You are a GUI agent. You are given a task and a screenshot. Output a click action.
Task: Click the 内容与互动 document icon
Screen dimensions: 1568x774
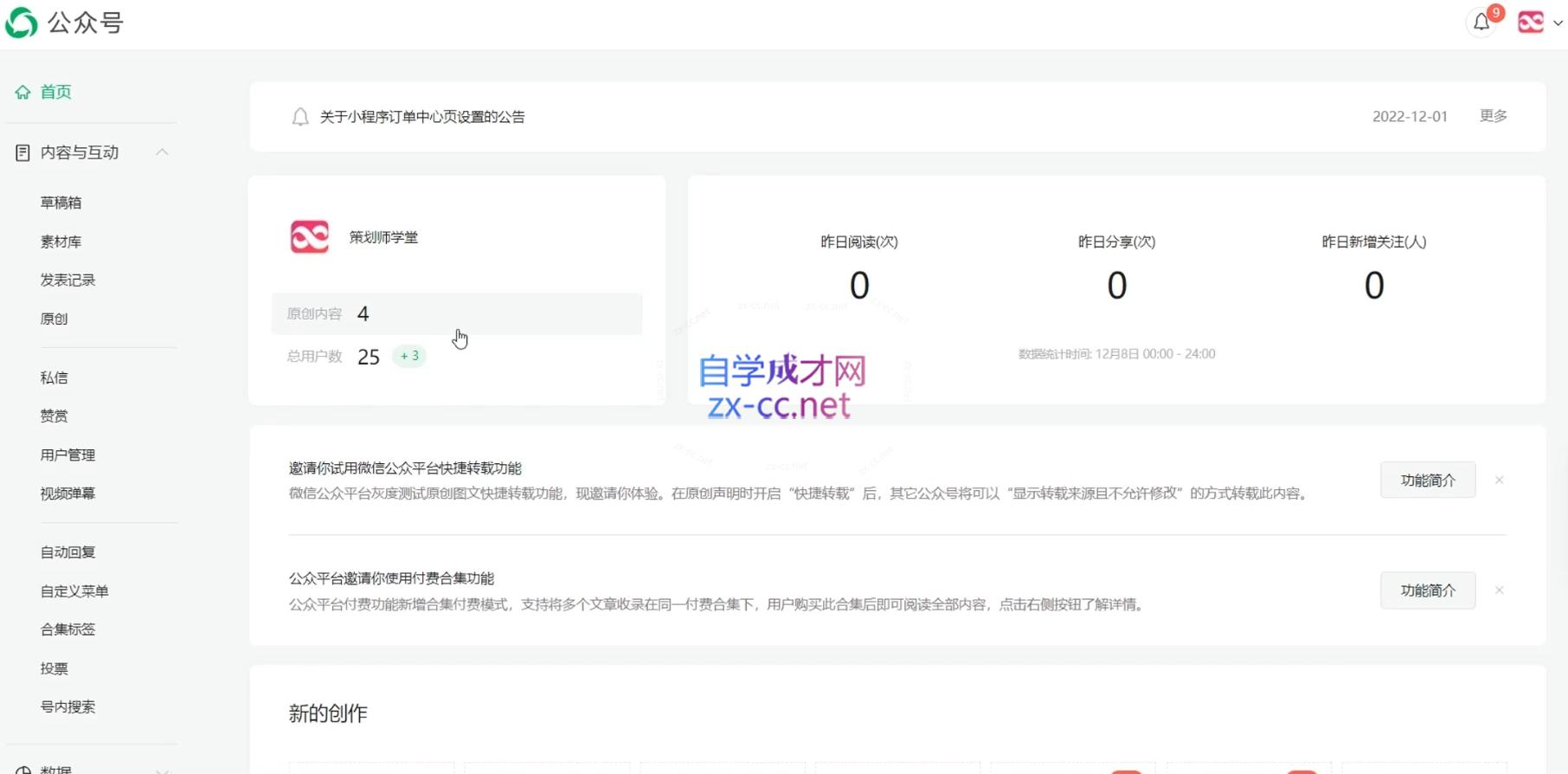[22, 152]
